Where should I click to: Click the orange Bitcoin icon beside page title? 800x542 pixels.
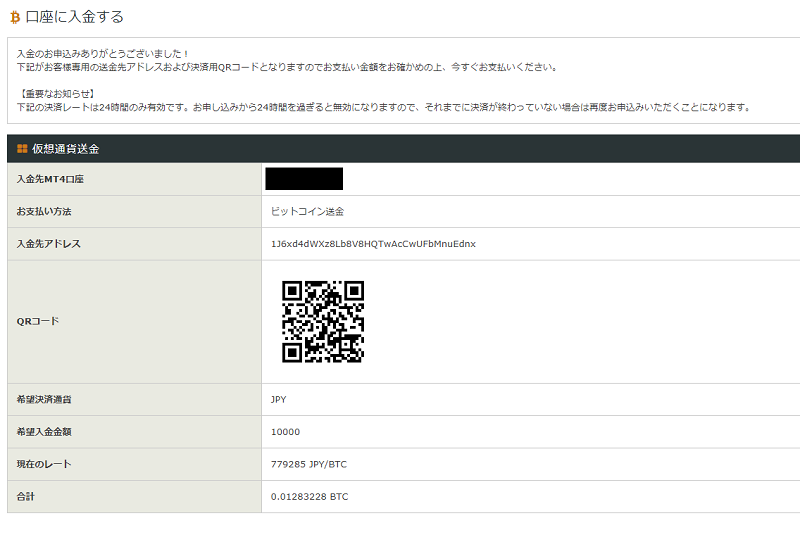[x=15, y=17]
